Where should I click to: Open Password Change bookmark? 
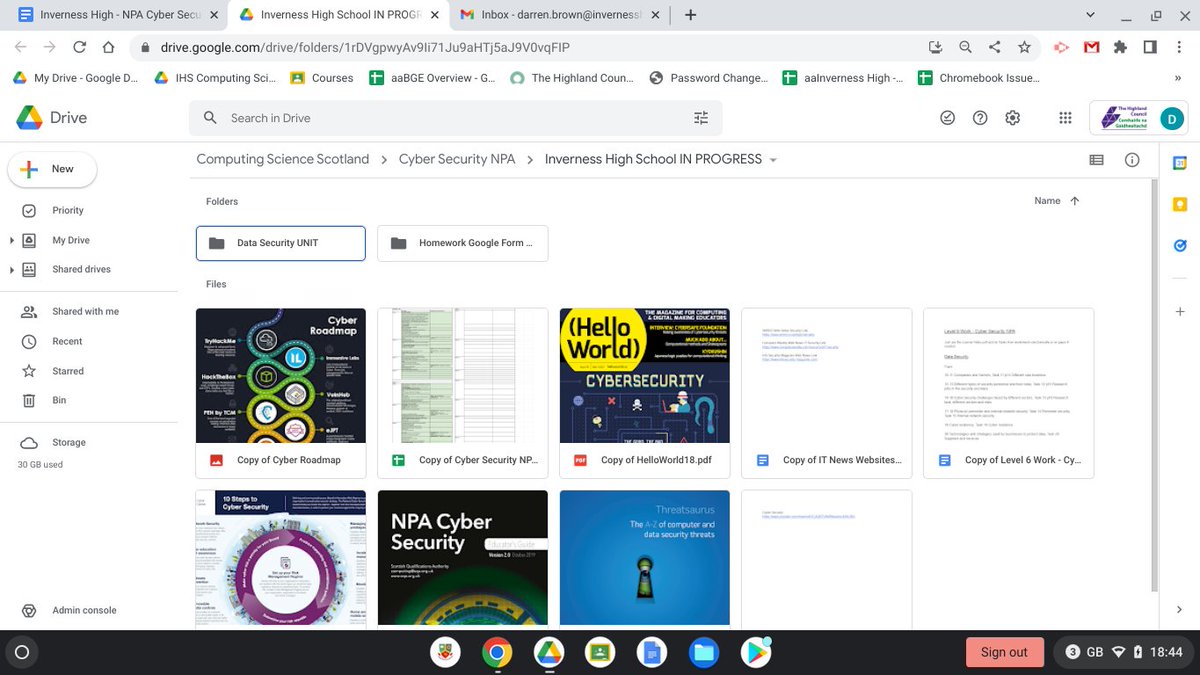click(x=708, y=78)
